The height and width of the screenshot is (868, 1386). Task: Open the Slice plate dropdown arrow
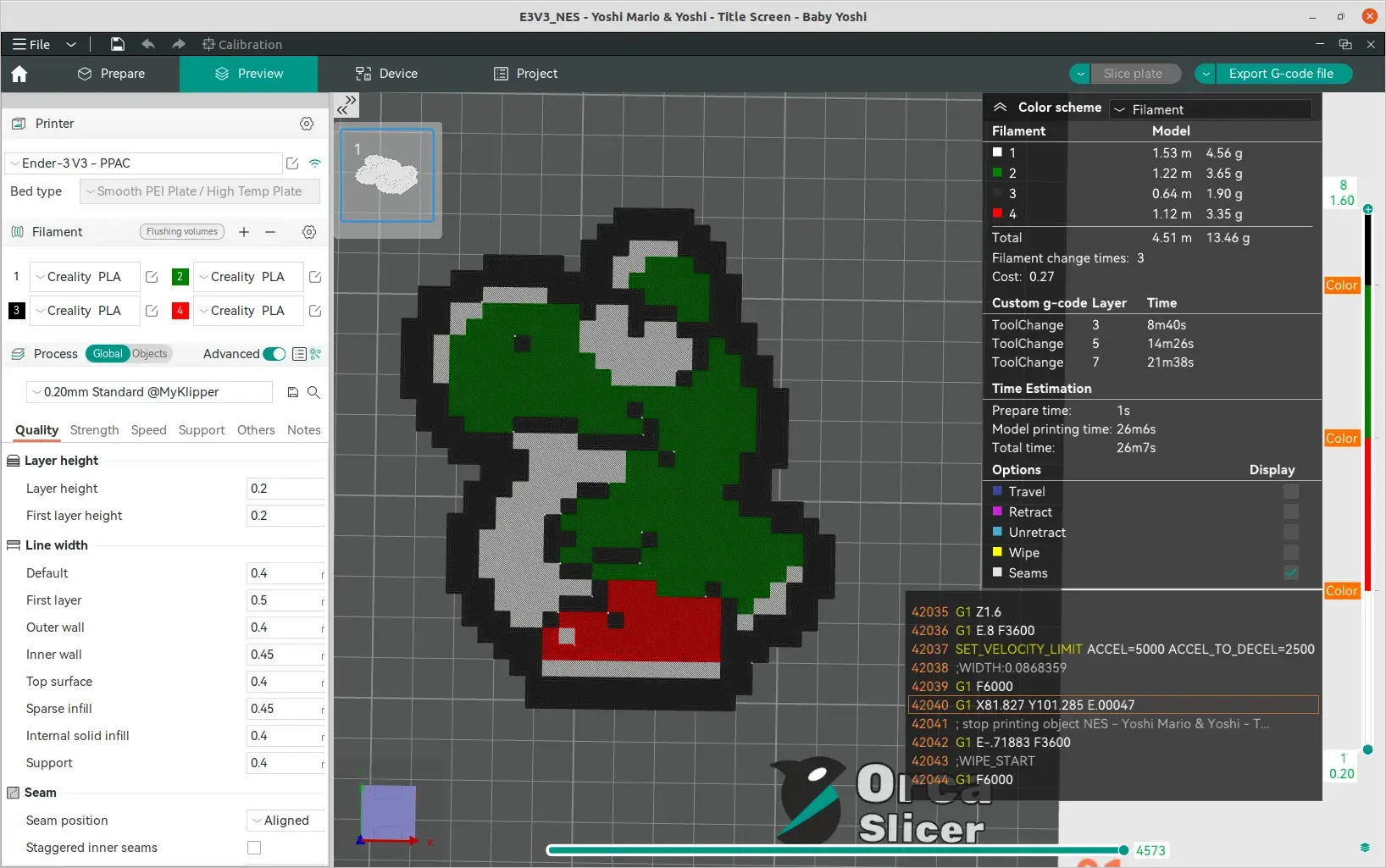(1080, 74)
